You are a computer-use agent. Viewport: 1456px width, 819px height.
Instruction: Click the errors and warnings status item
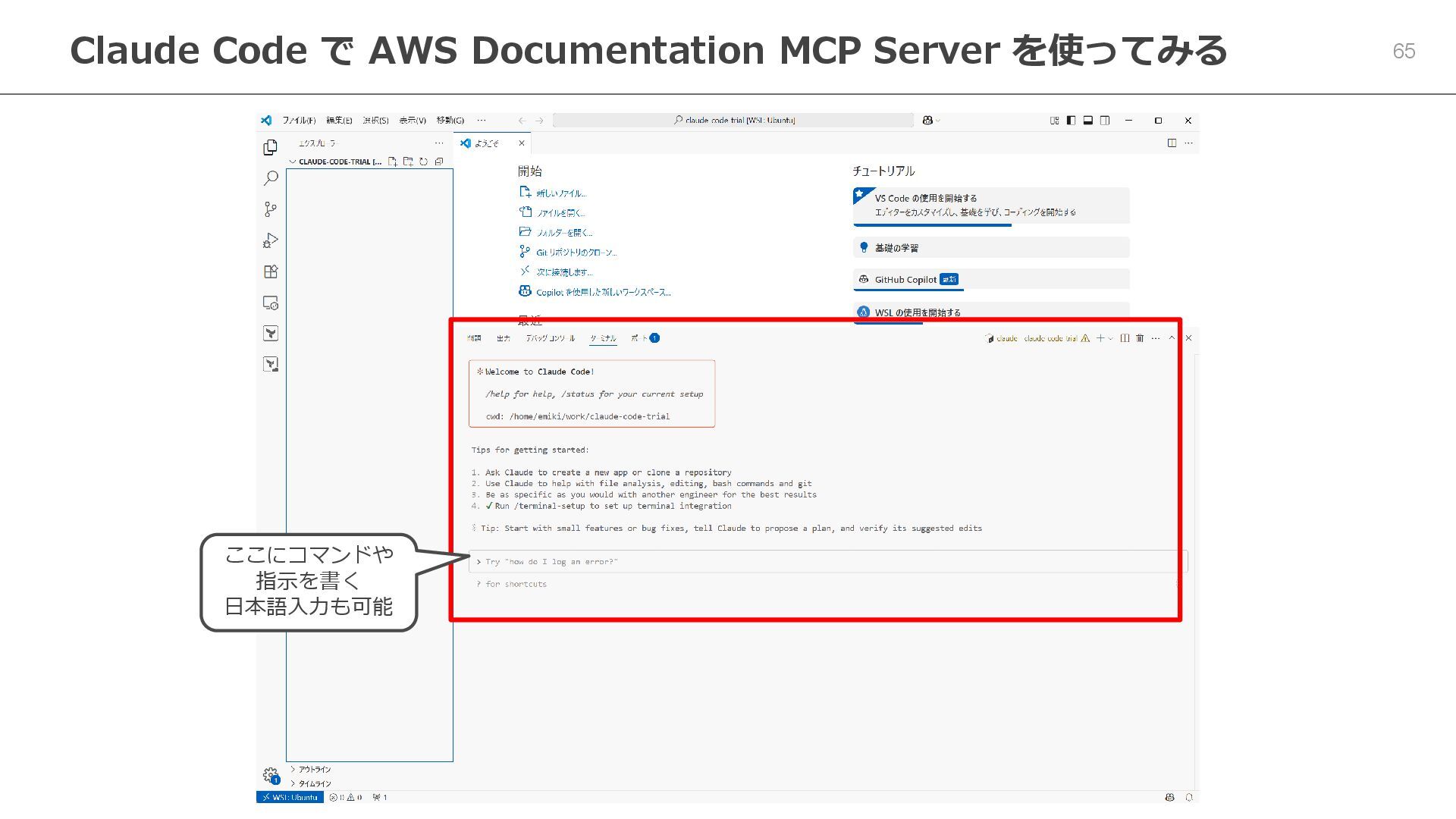click(346, 797)
